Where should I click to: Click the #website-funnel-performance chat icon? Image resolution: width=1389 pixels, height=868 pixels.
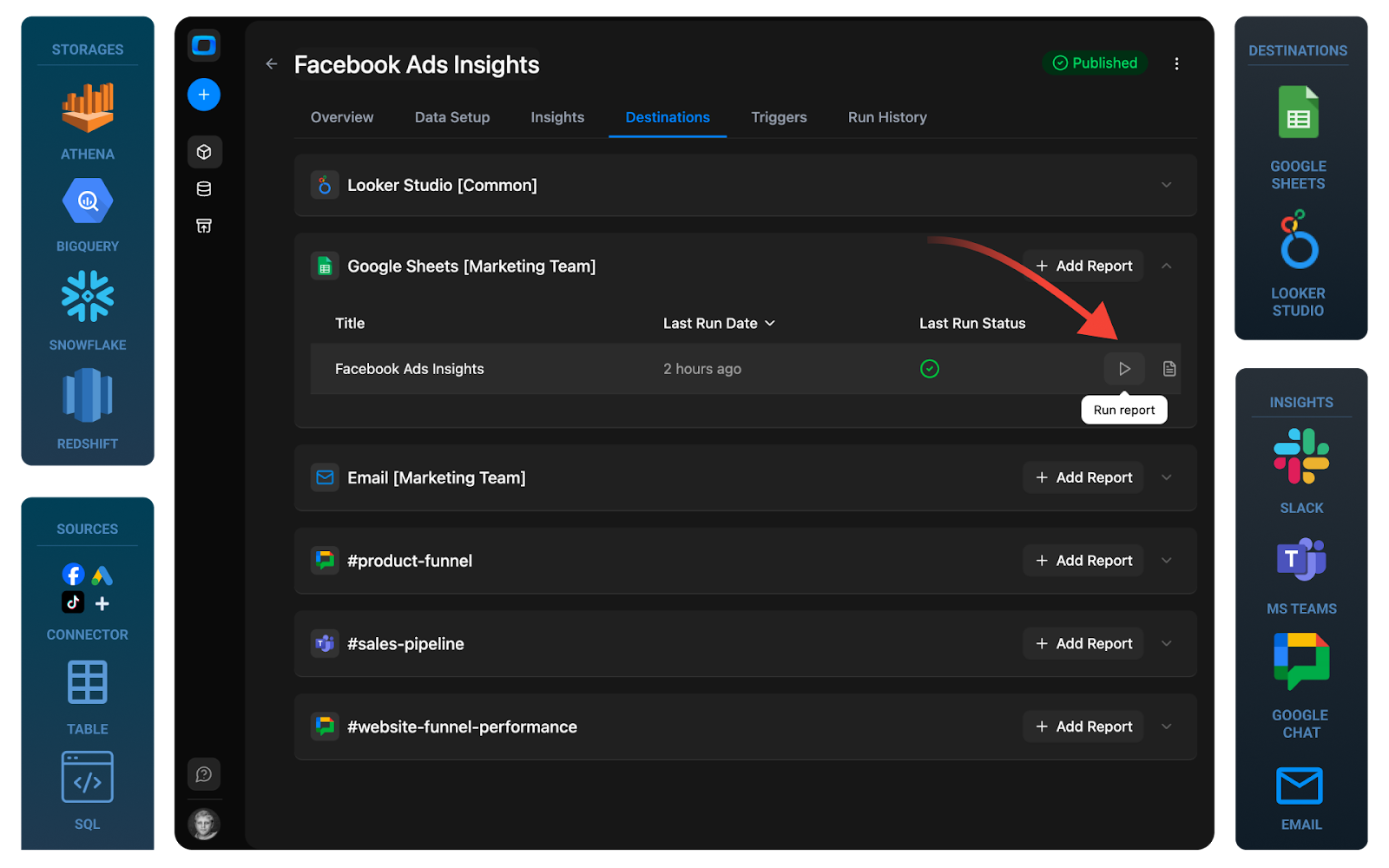(x=325, y=727)
